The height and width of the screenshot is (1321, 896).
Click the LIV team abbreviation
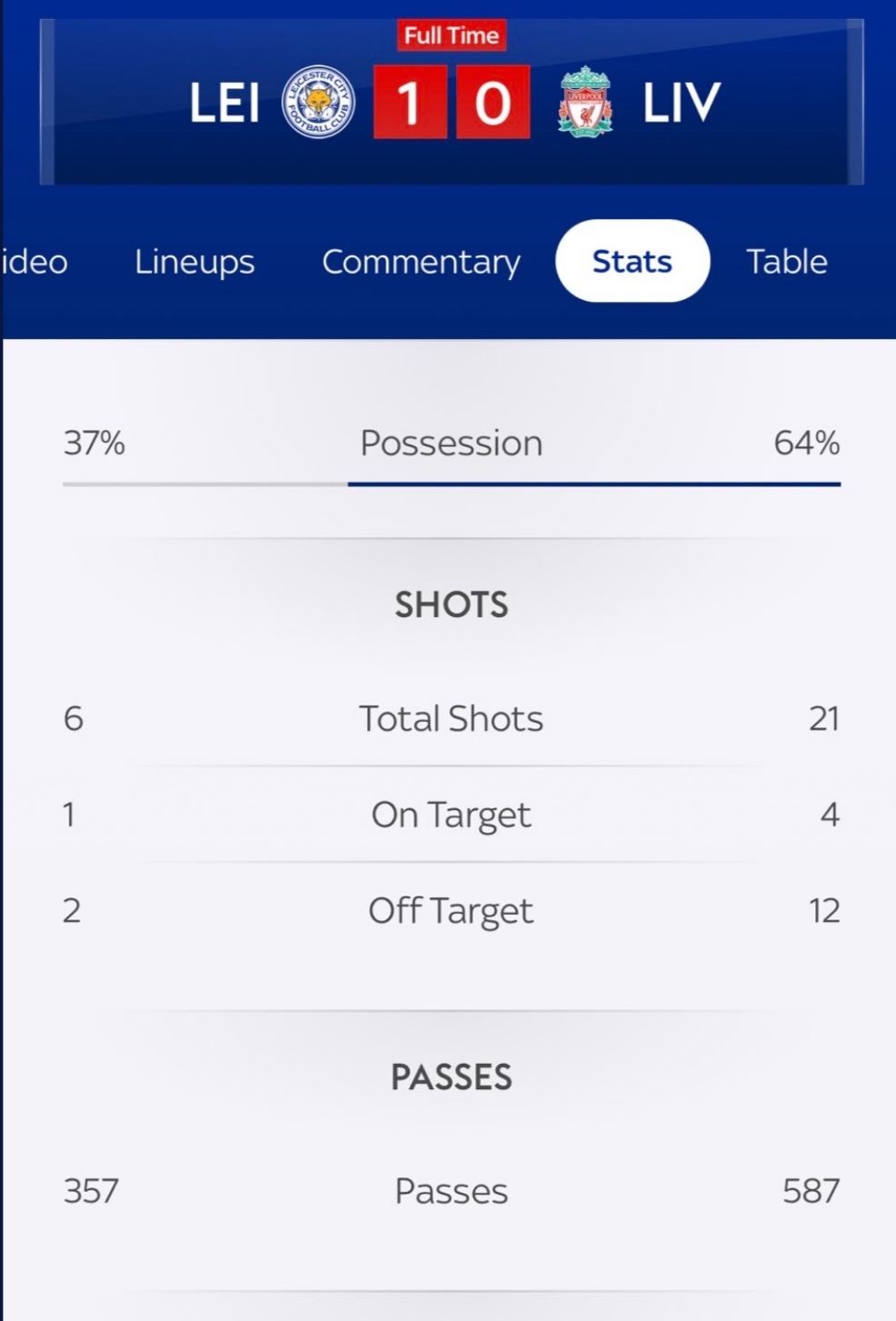pos(682,103)
